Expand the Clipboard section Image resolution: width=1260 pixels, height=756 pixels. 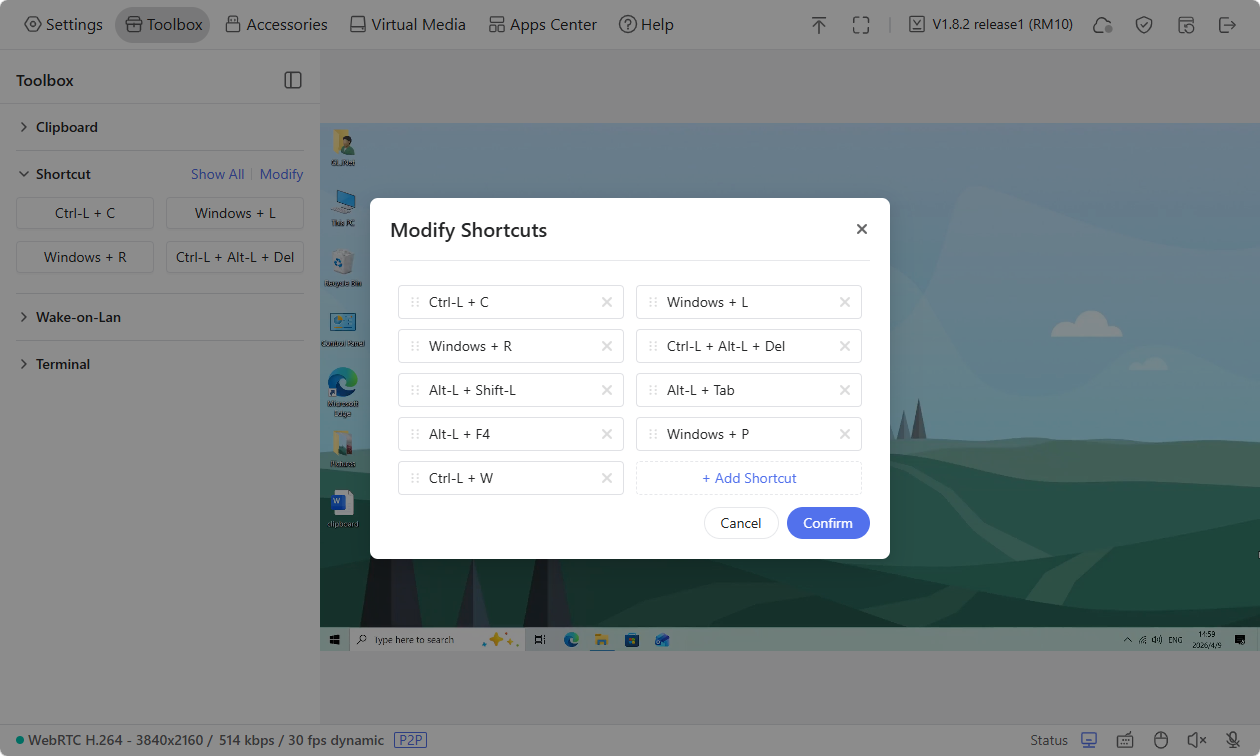click(67, 127)
